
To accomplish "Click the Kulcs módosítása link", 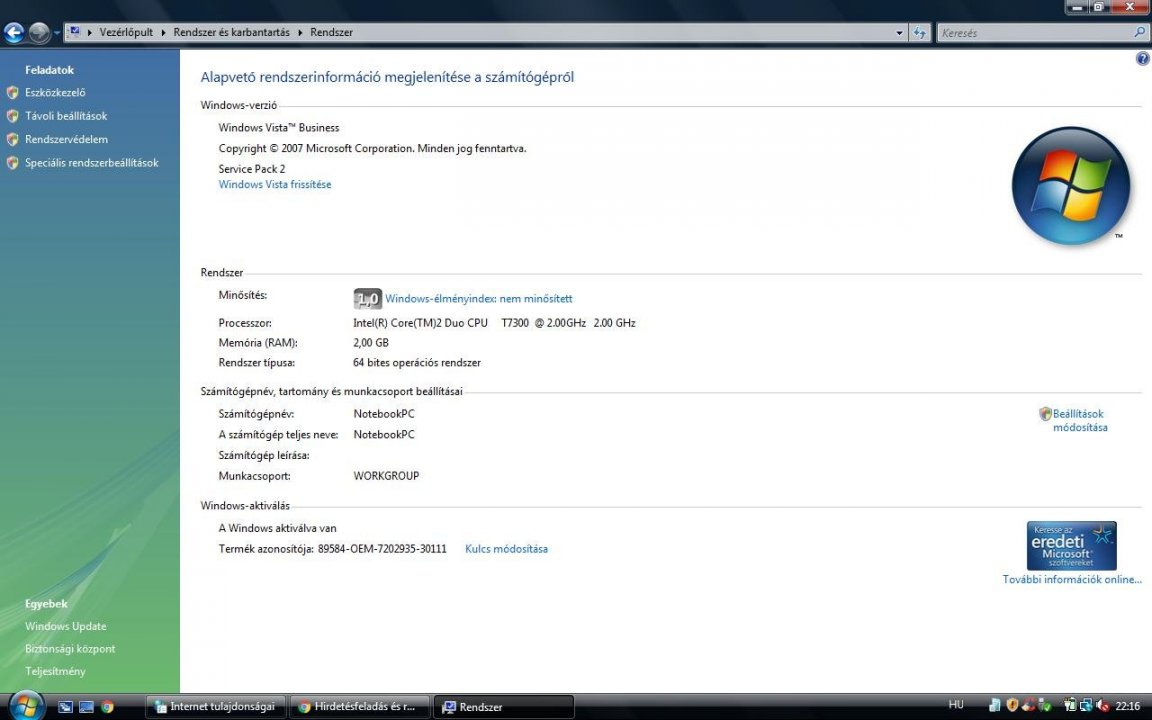I will pos(506,549).
